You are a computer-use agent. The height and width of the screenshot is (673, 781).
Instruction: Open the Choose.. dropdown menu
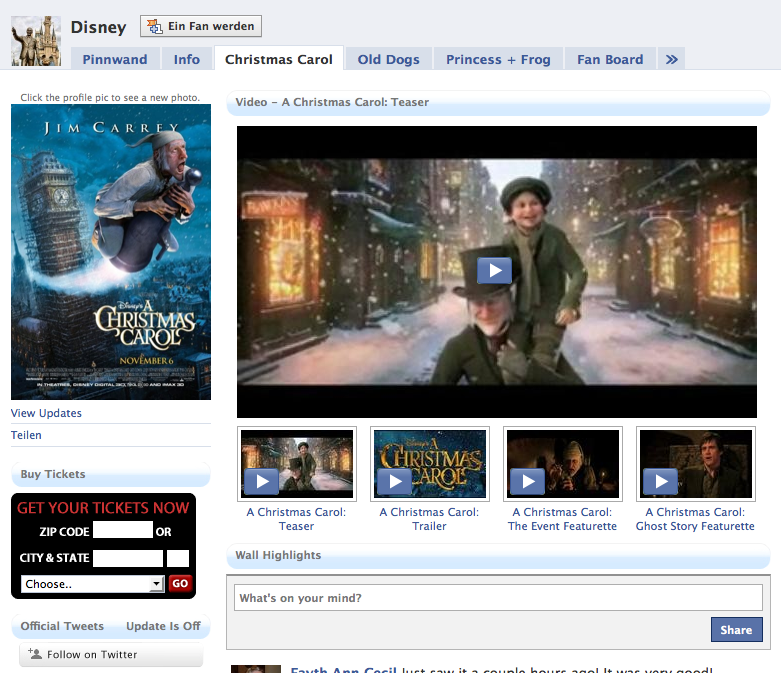coord(91,584)
